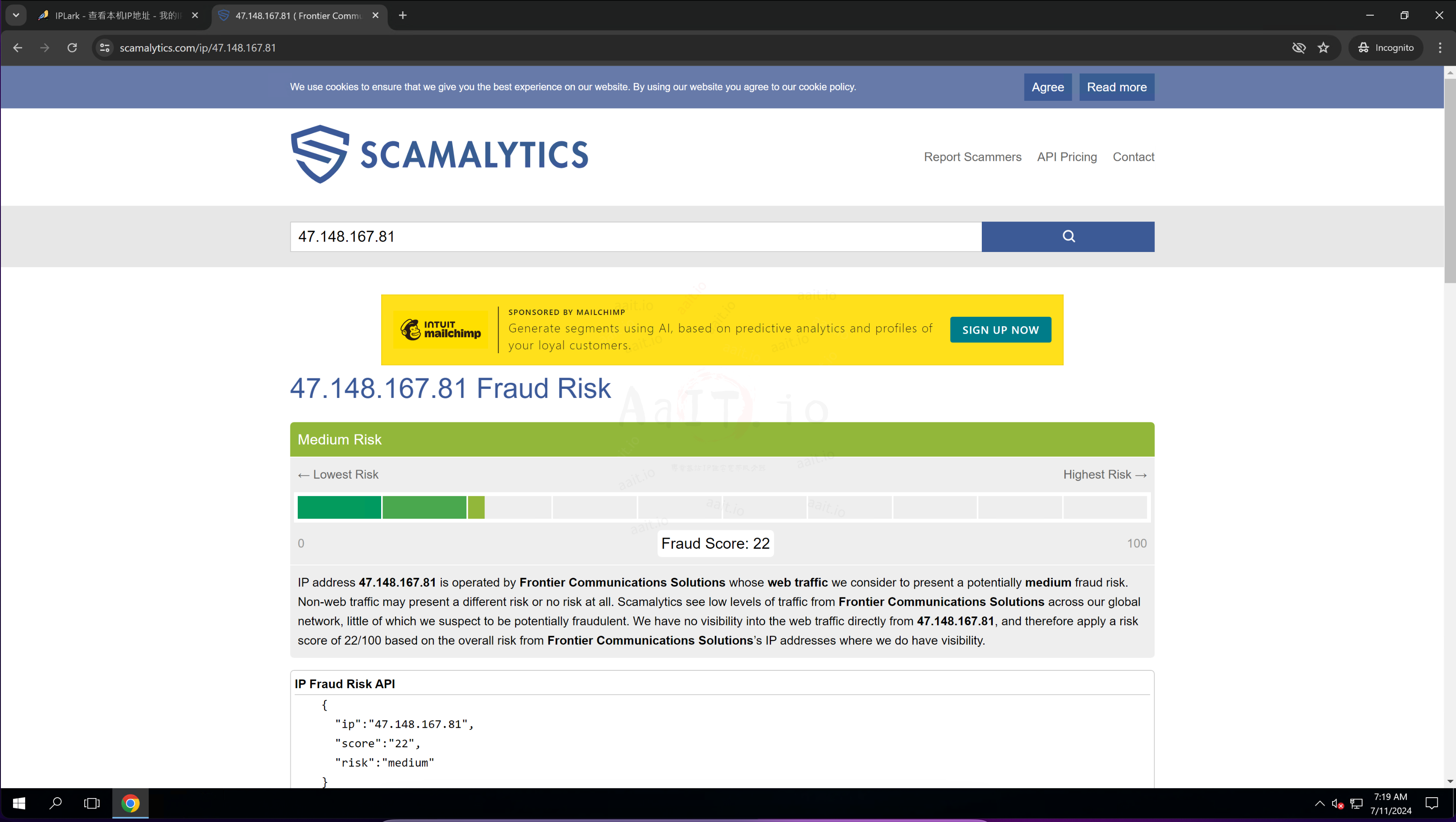Open the API Pricing page
1456x822 pixels.
point(1067,157)
